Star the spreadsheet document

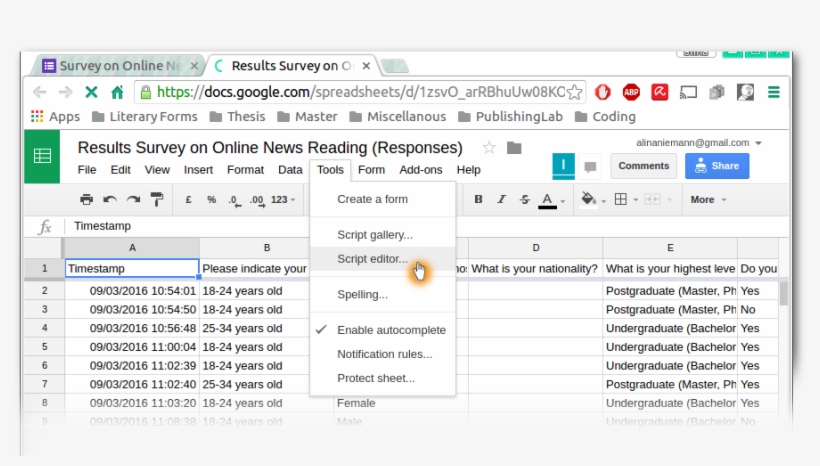(489, 148)
